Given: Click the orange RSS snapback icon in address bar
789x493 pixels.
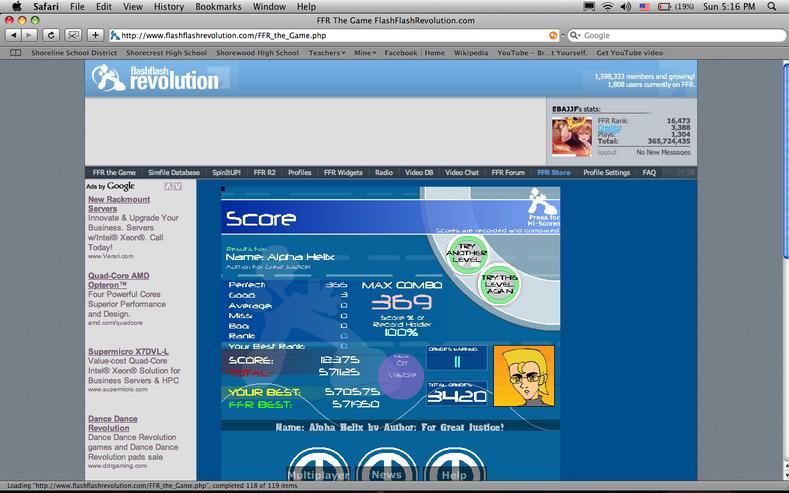Looking at the screenshot, I should pos(553,35).
